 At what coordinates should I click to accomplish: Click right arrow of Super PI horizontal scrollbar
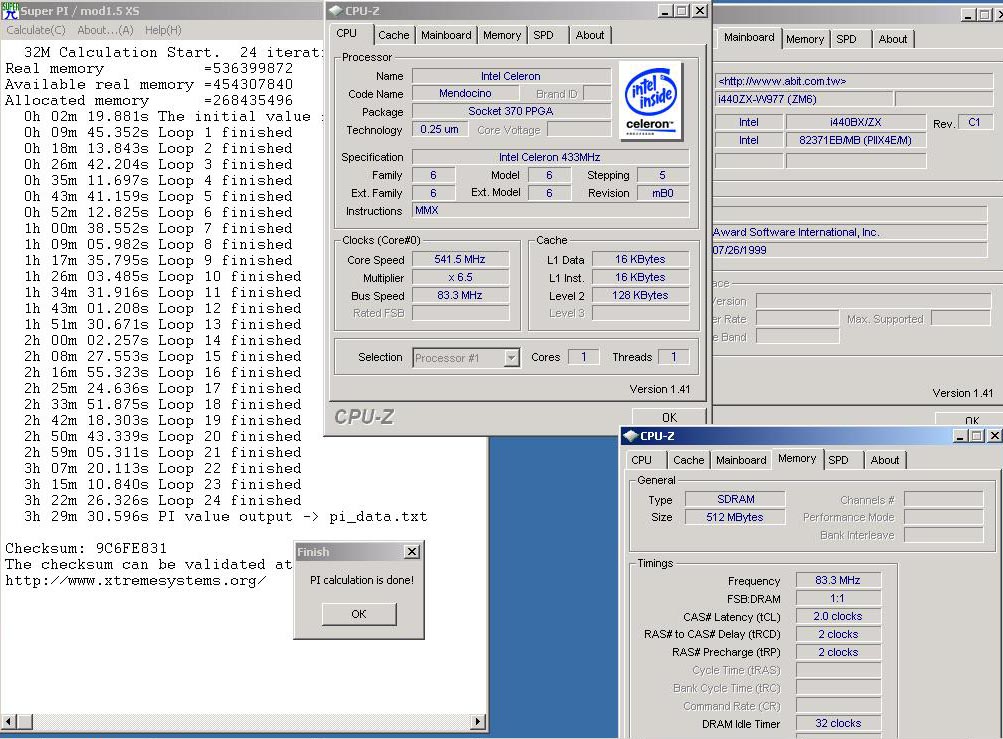pyautogui.click(x=477, y=721)
